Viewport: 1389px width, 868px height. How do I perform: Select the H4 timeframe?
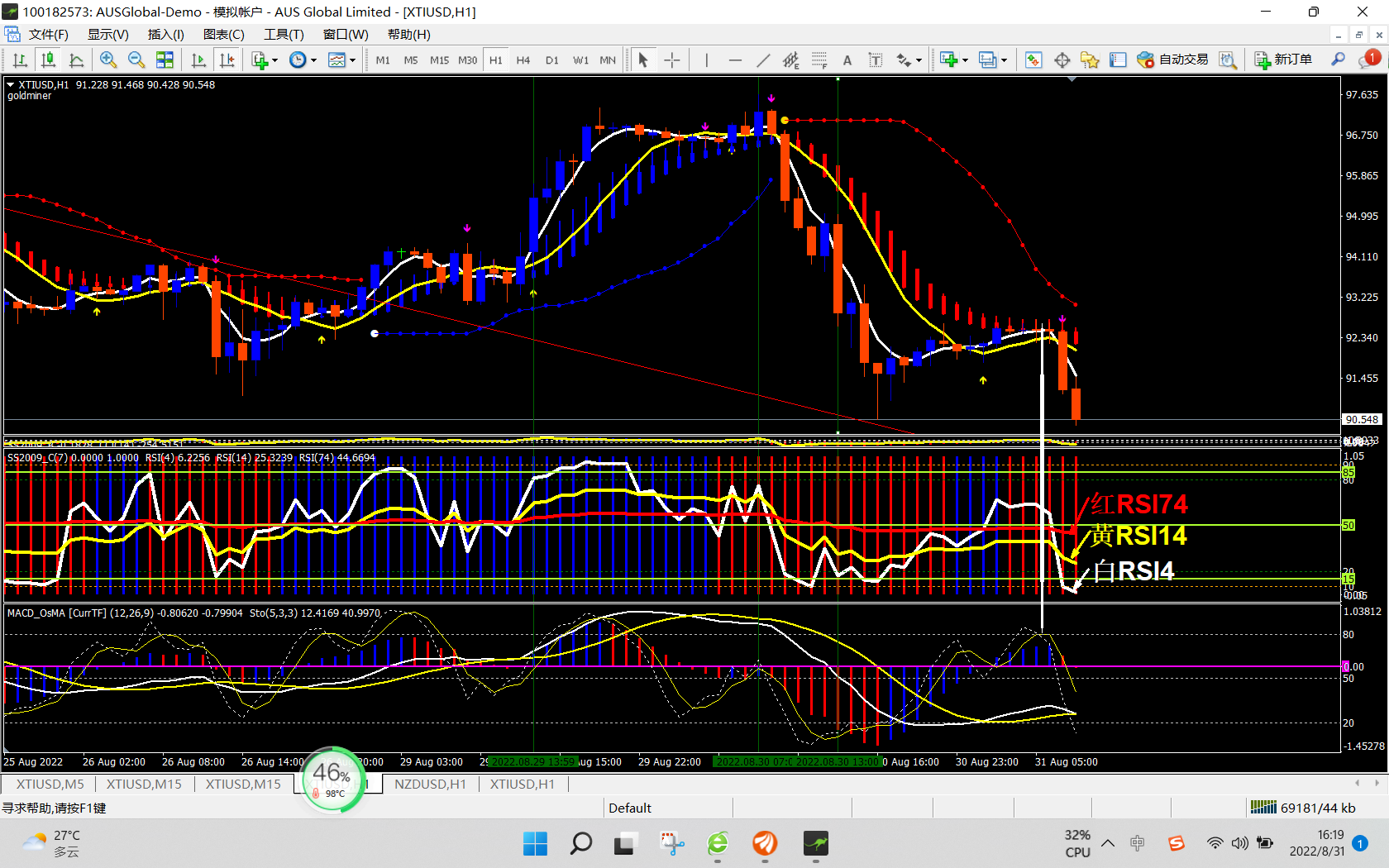click(x=523, y=60)
